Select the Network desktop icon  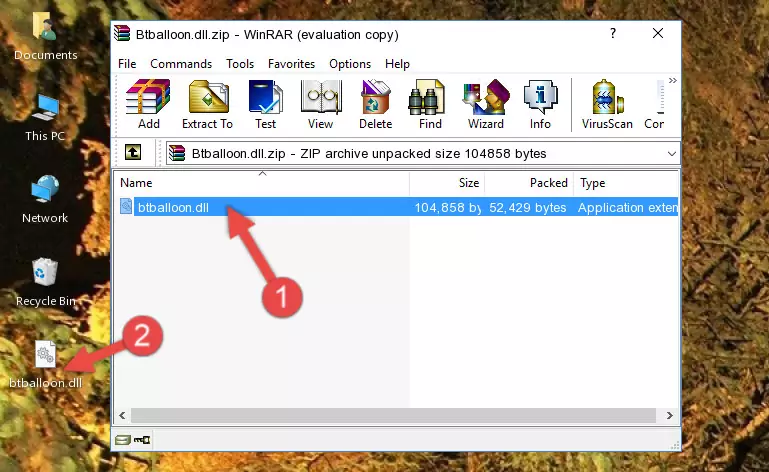(45, 200)
